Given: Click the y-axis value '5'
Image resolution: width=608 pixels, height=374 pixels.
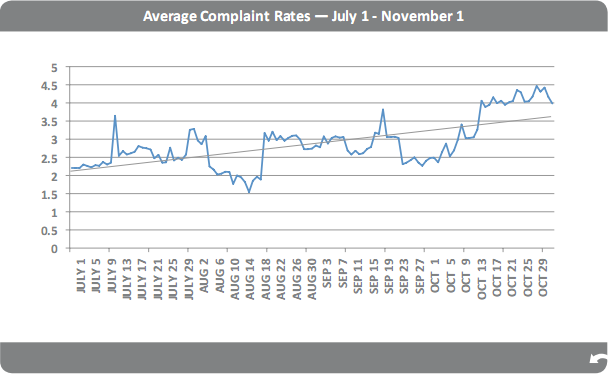Looking at the screenshot, I should click(x=54, y=68).
